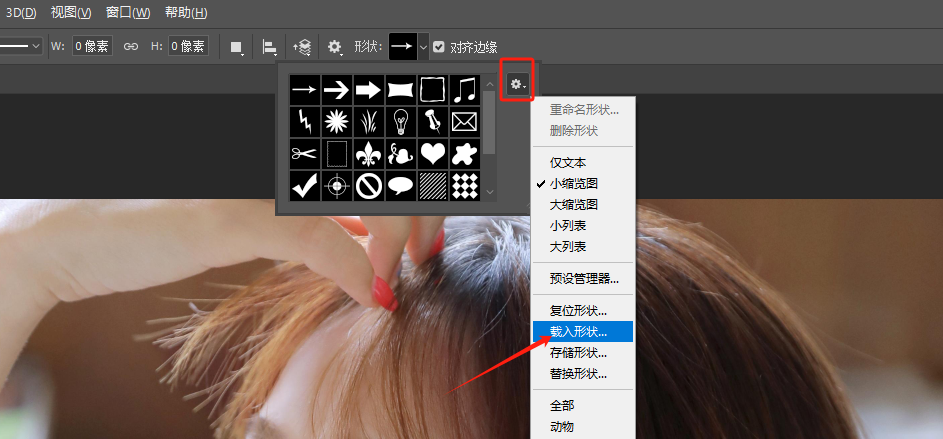Image resolution: width=943 pixels, height=439 pixels.
Task: Switch to 小缩览图 view option
Action: click(574, 183)
